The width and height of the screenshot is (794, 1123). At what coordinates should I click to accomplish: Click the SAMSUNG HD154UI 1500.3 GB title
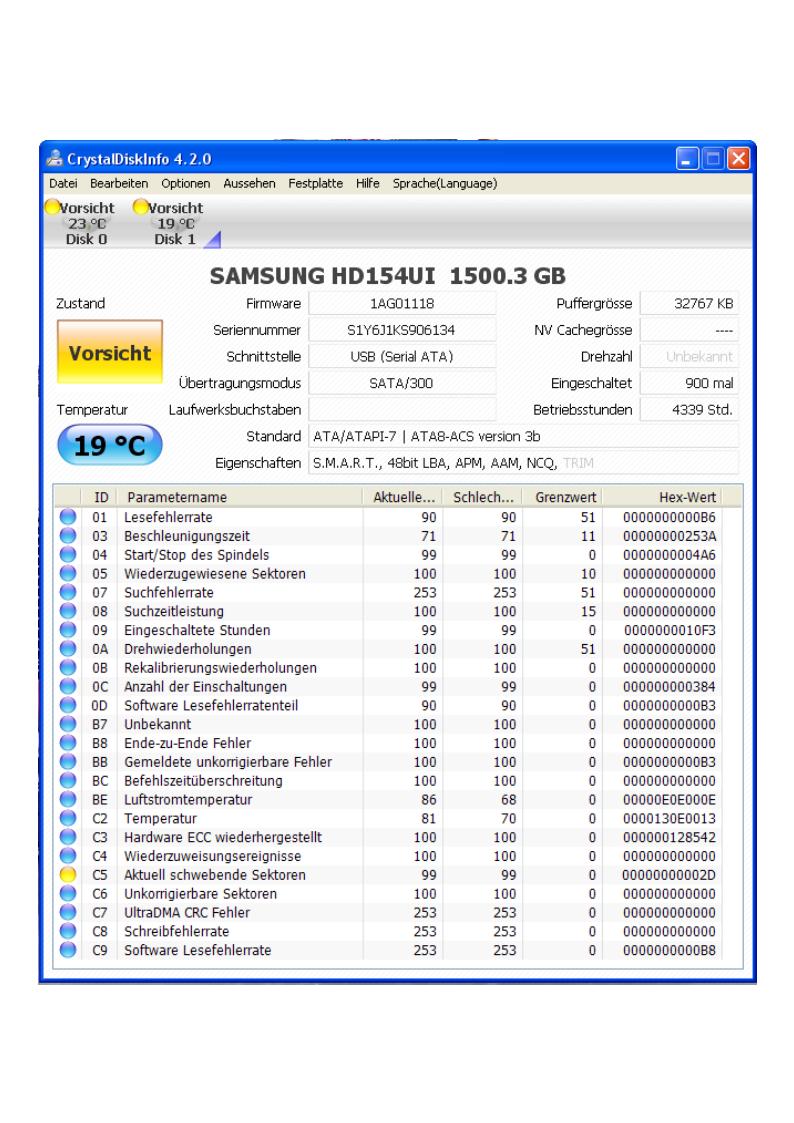(x=387, y=276)
